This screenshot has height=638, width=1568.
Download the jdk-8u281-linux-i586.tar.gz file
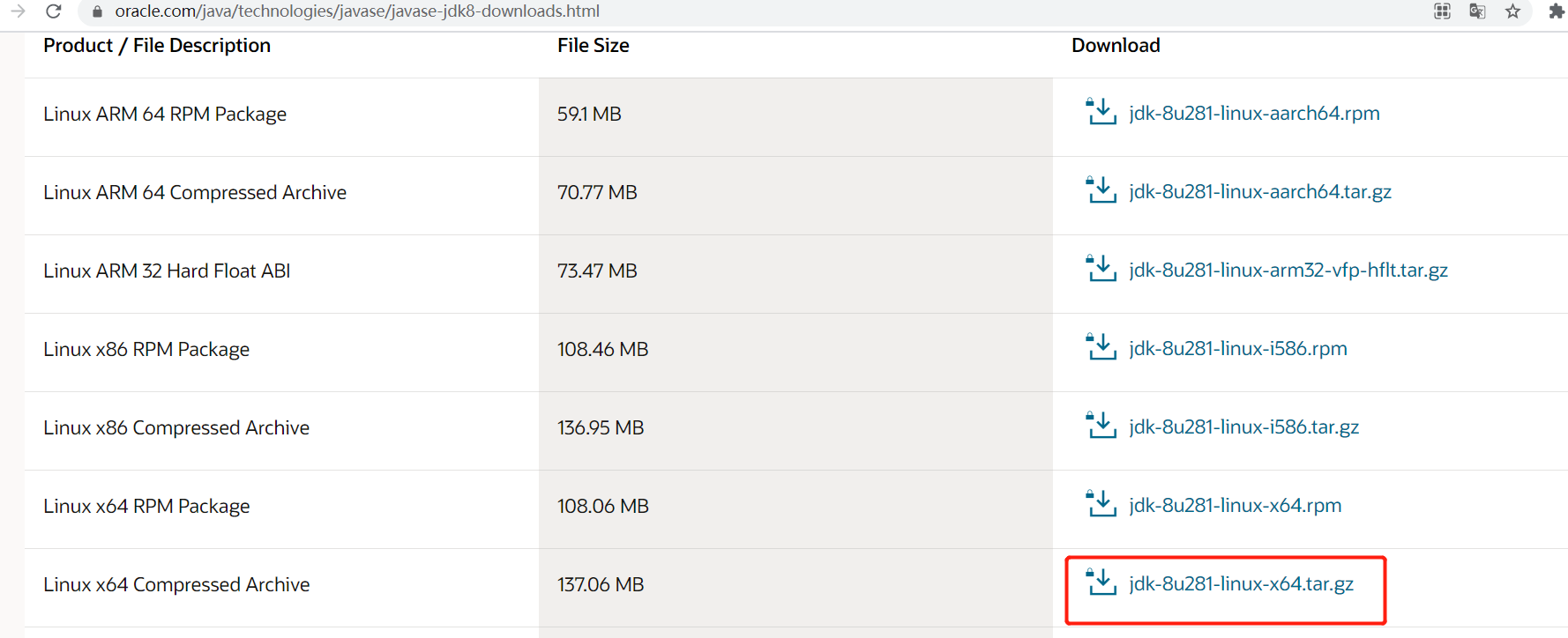pos(1243,427)
